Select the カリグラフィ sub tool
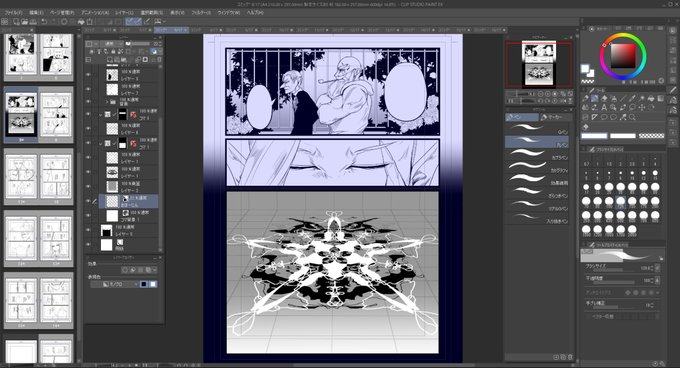Image resolution: width=680 pixels, height=368 pixels. 537,166
